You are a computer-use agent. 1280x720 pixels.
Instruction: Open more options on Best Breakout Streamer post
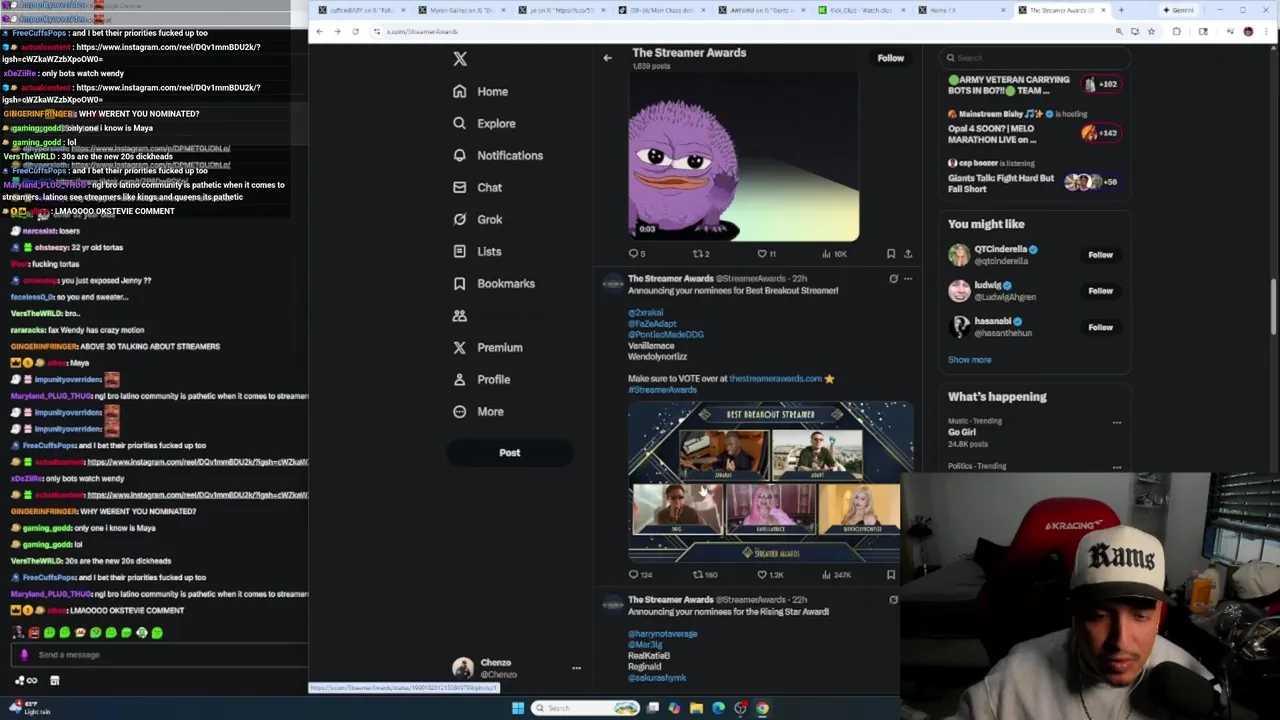click(x=907, y=279)
